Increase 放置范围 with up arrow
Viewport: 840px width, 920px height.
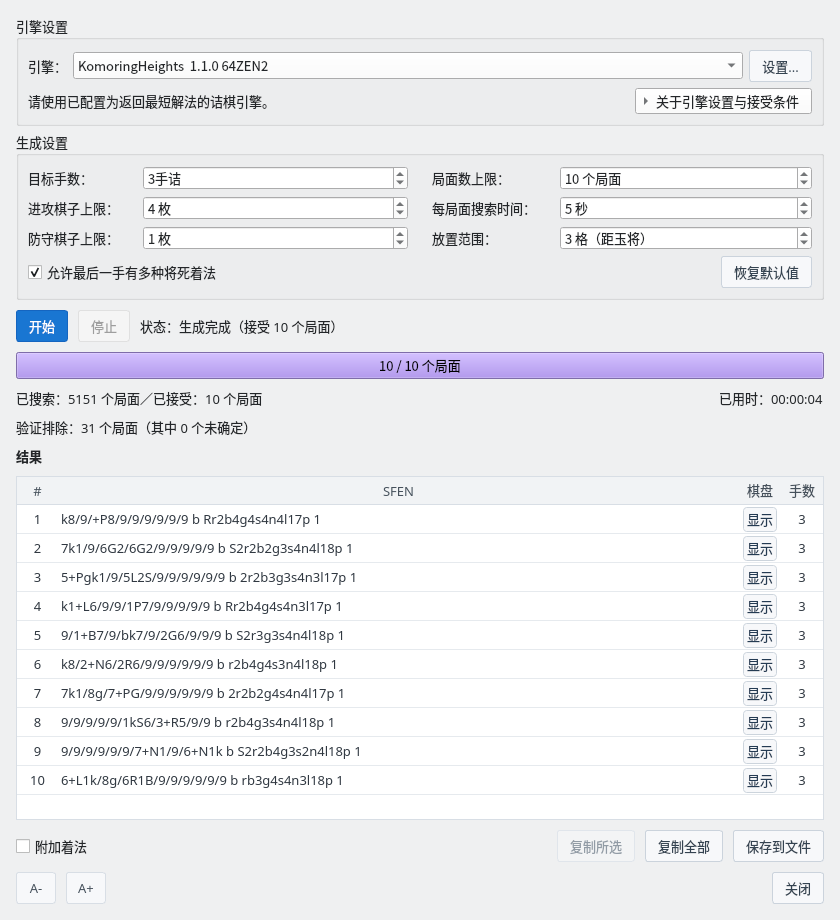point(804,234)
